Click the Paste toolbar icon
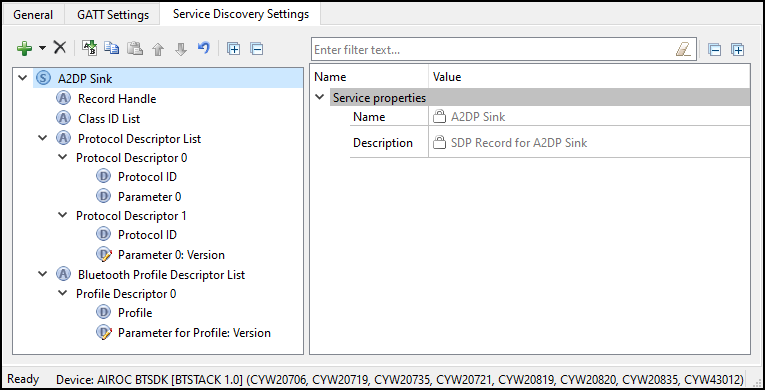The image size is (765, 390). [135, 48]
